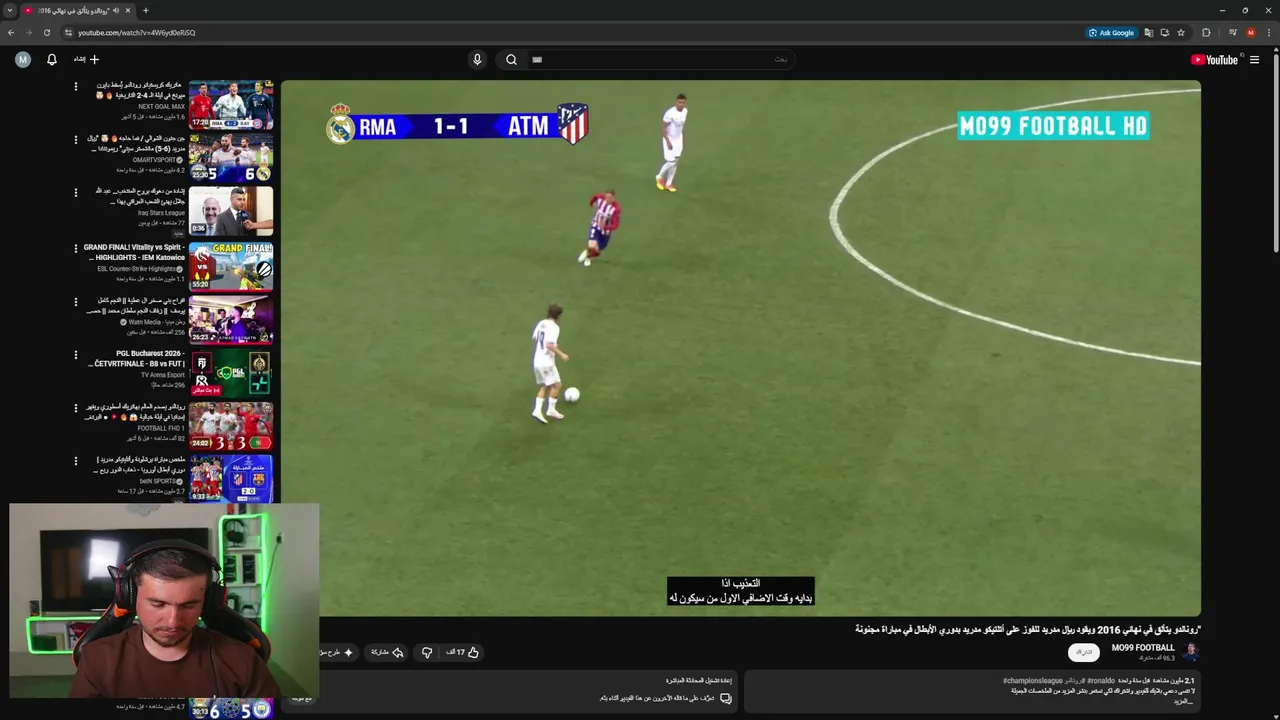Open the Chrome three-dot menu

point(1269,32)
